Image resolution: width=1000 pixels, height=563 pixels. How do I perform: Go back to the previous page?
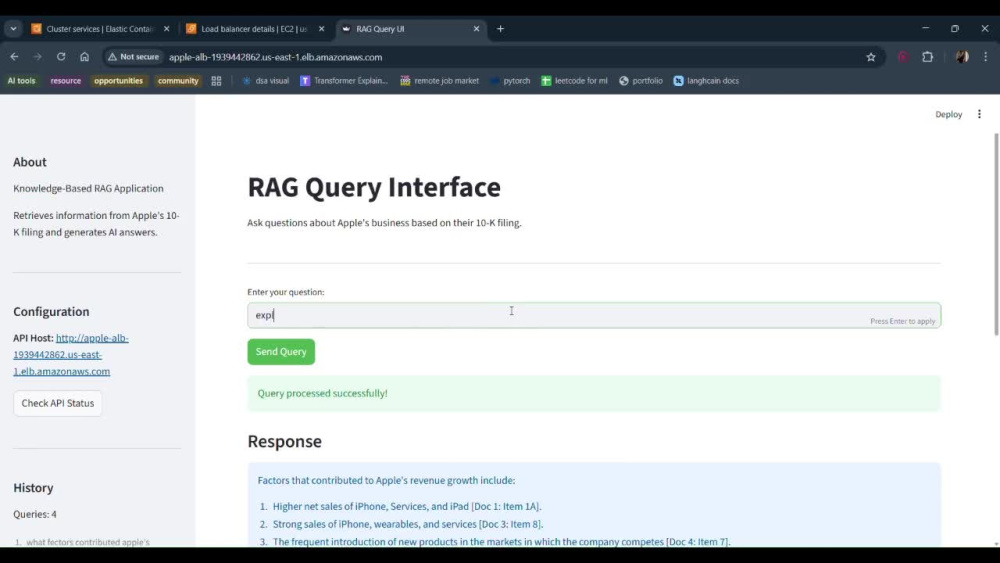14,57
